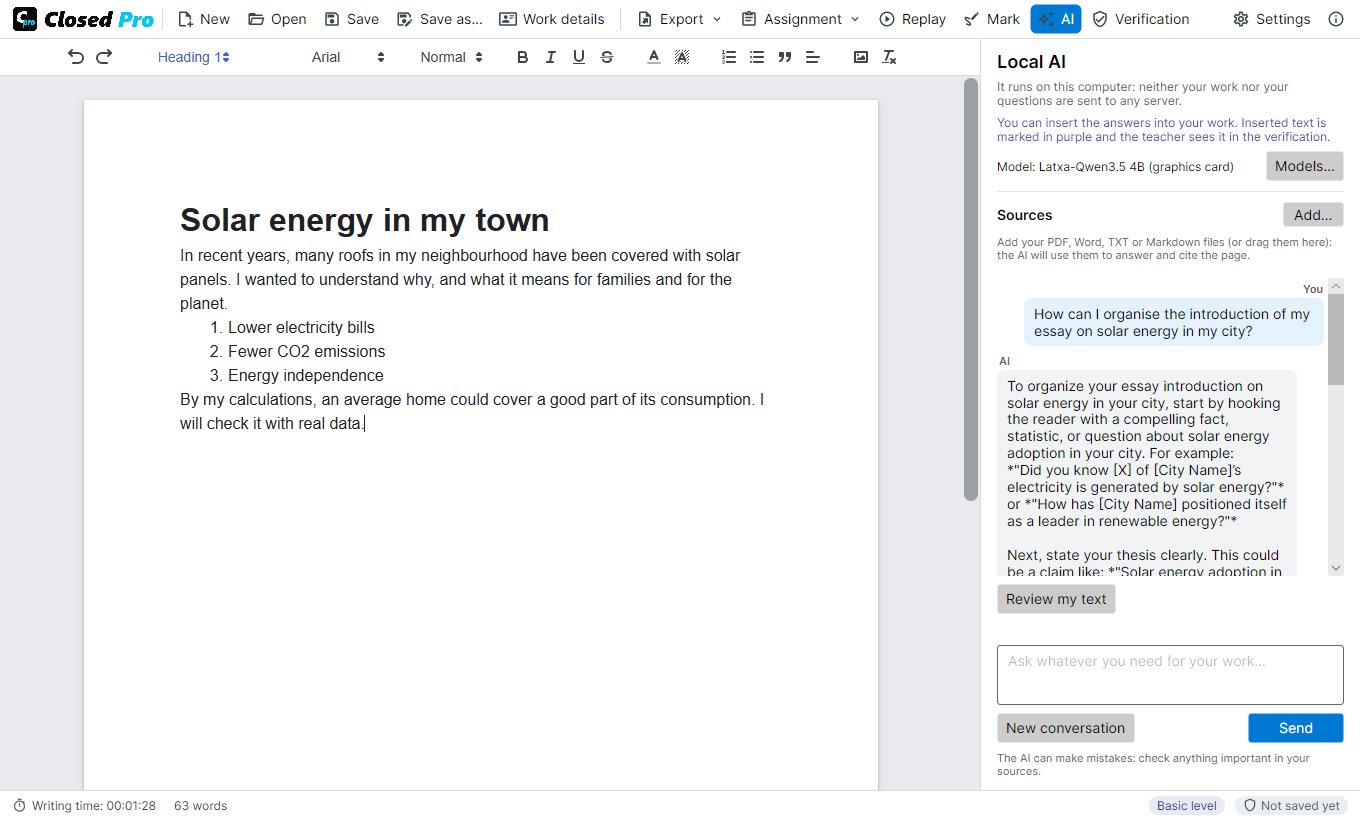Insert an image into the document
The image size is (1360, 820).
[861, 57]
